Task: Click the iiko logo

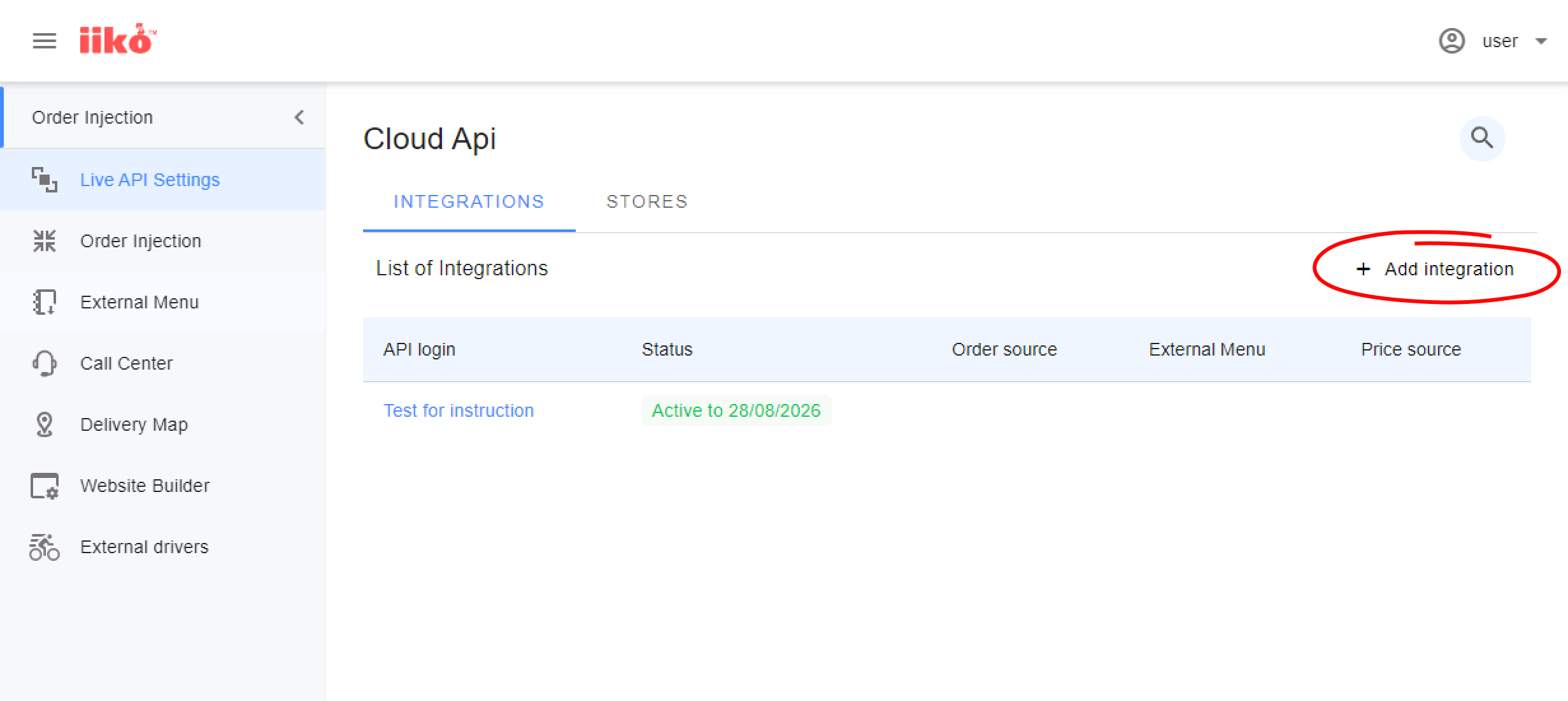Action: pyautogui.click(x=118, y=40)
